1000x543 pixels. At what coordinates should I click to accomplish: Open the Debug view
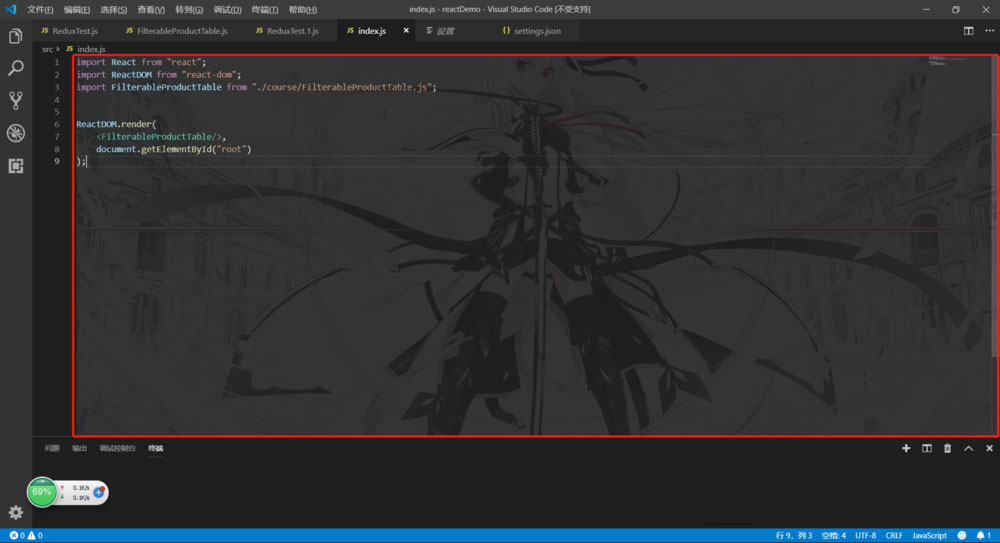click(16, 133)
